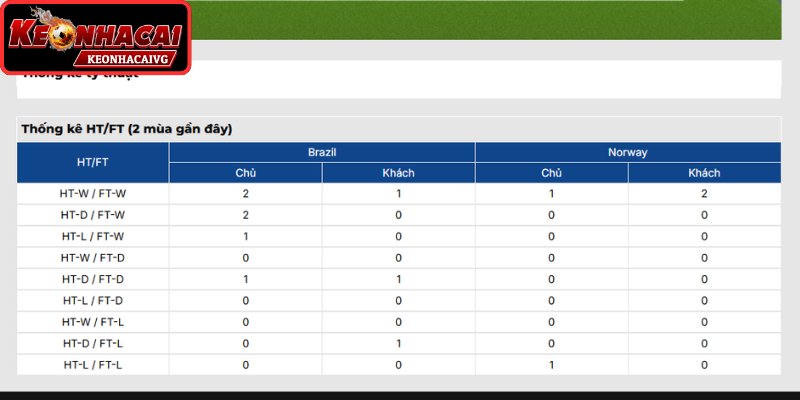Click Norway Khách value in HT-D / FT-L row
Image resolution: width=800 pixels, height=400 pixels.
click(704, 344)
